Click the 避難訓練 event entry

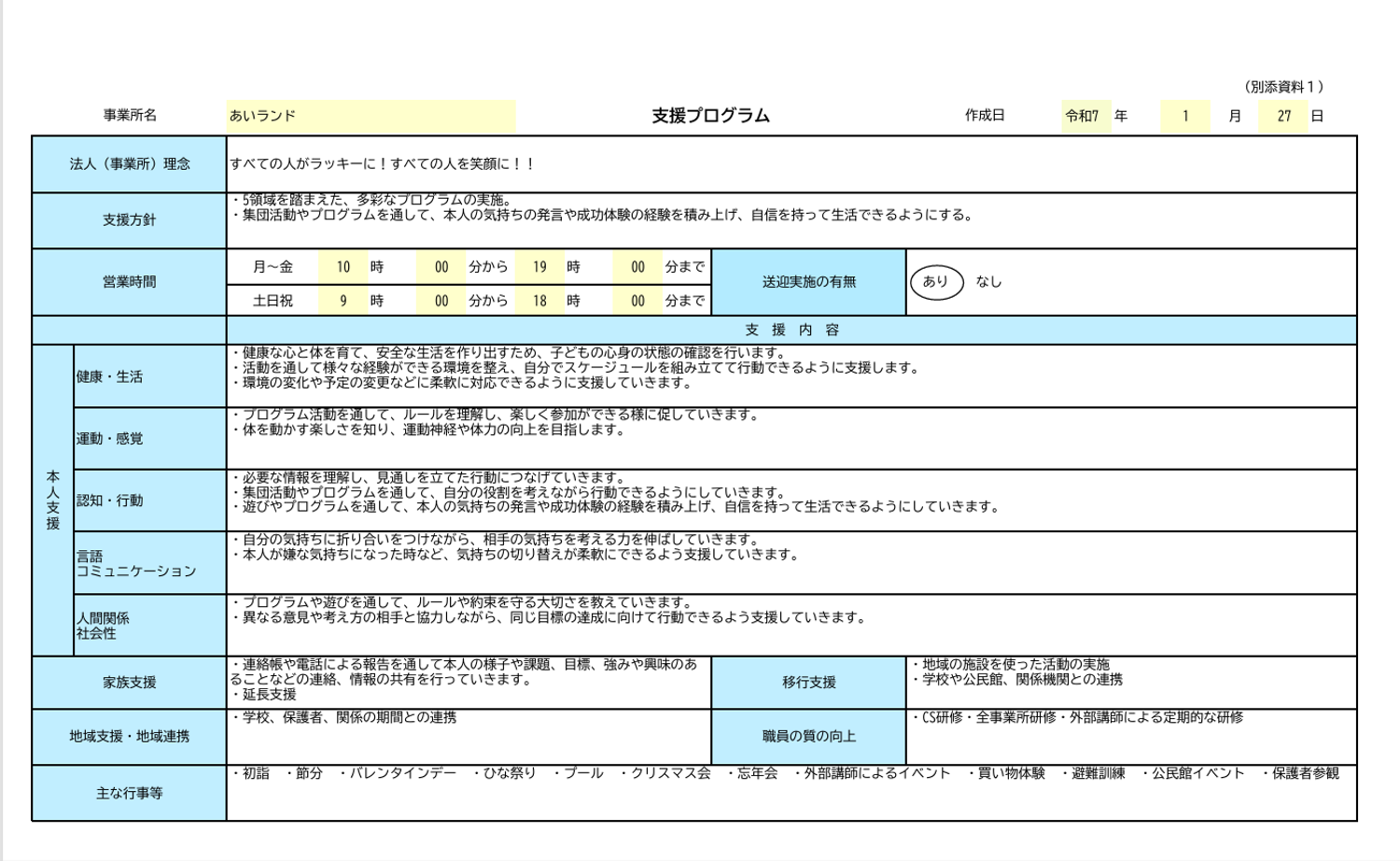[1092, 773]
